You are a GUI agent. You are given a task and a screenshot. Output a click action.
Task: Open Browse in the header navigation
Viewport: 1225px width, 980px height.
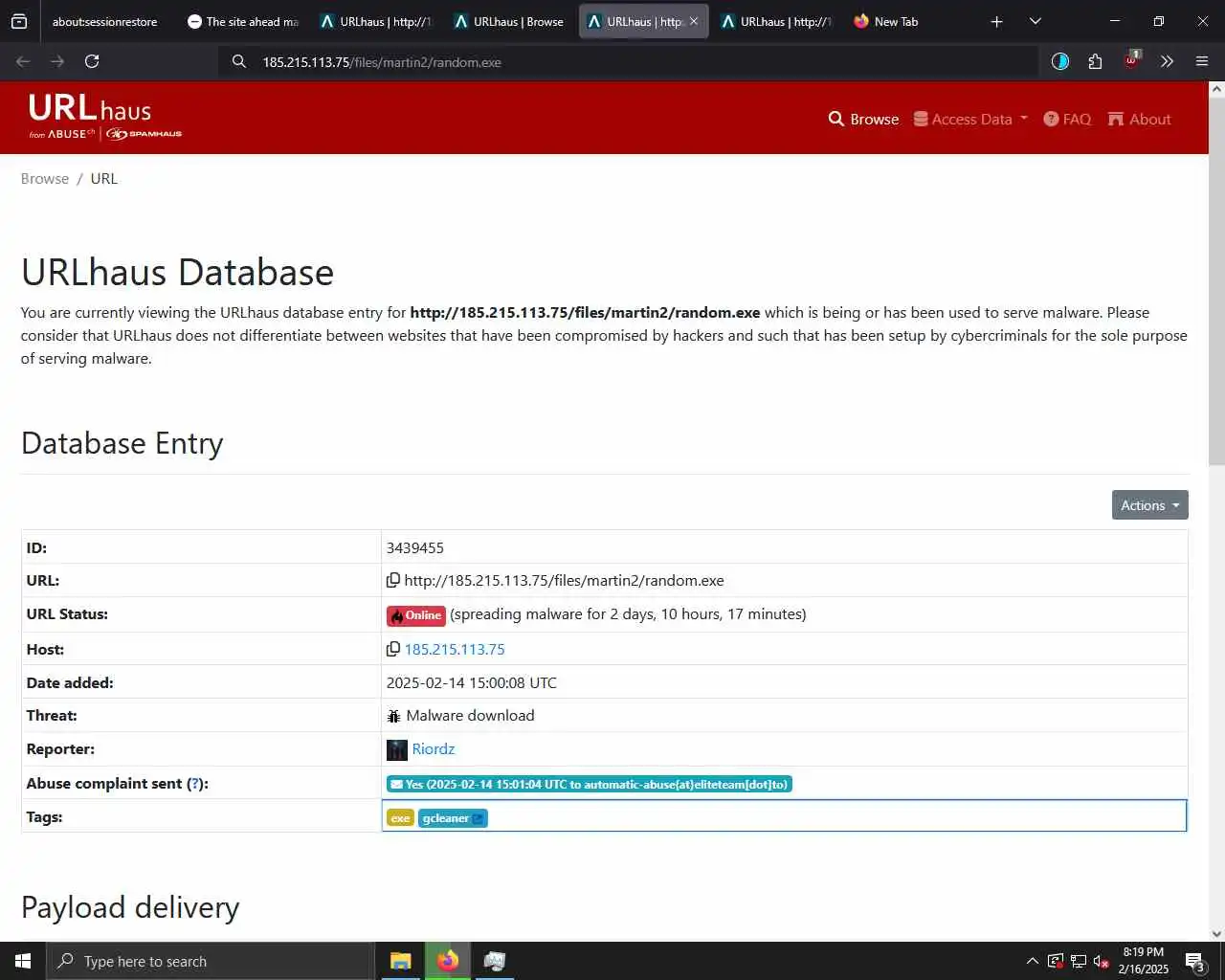(x=863, y=119)
